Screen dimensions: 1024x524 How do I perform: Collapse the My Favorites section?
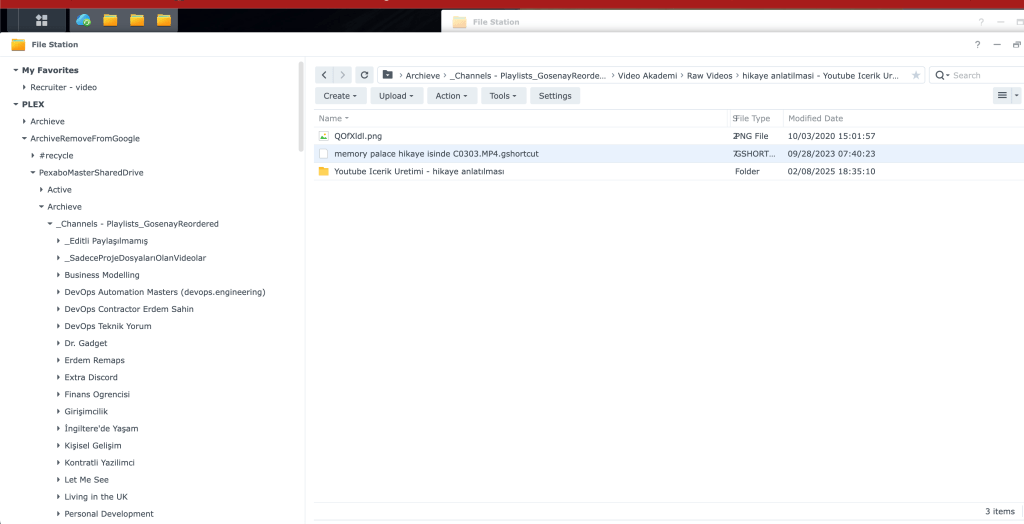[x=15, y=70]
